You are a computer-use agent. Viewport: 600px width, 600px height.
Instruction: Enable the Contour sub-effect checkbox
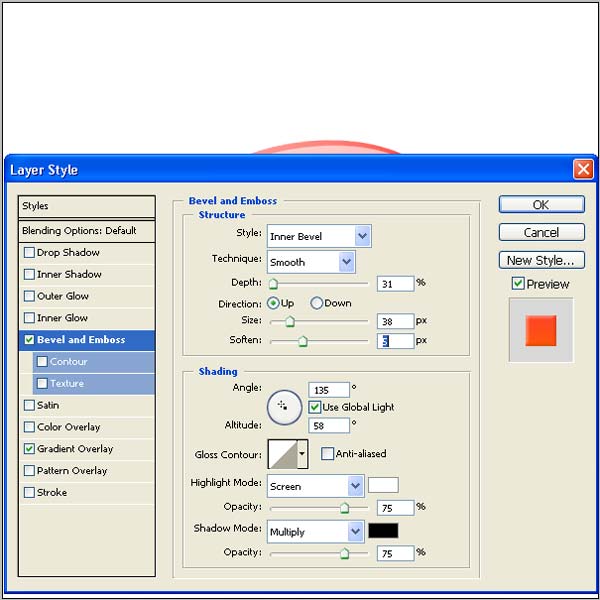coord(42,362)
